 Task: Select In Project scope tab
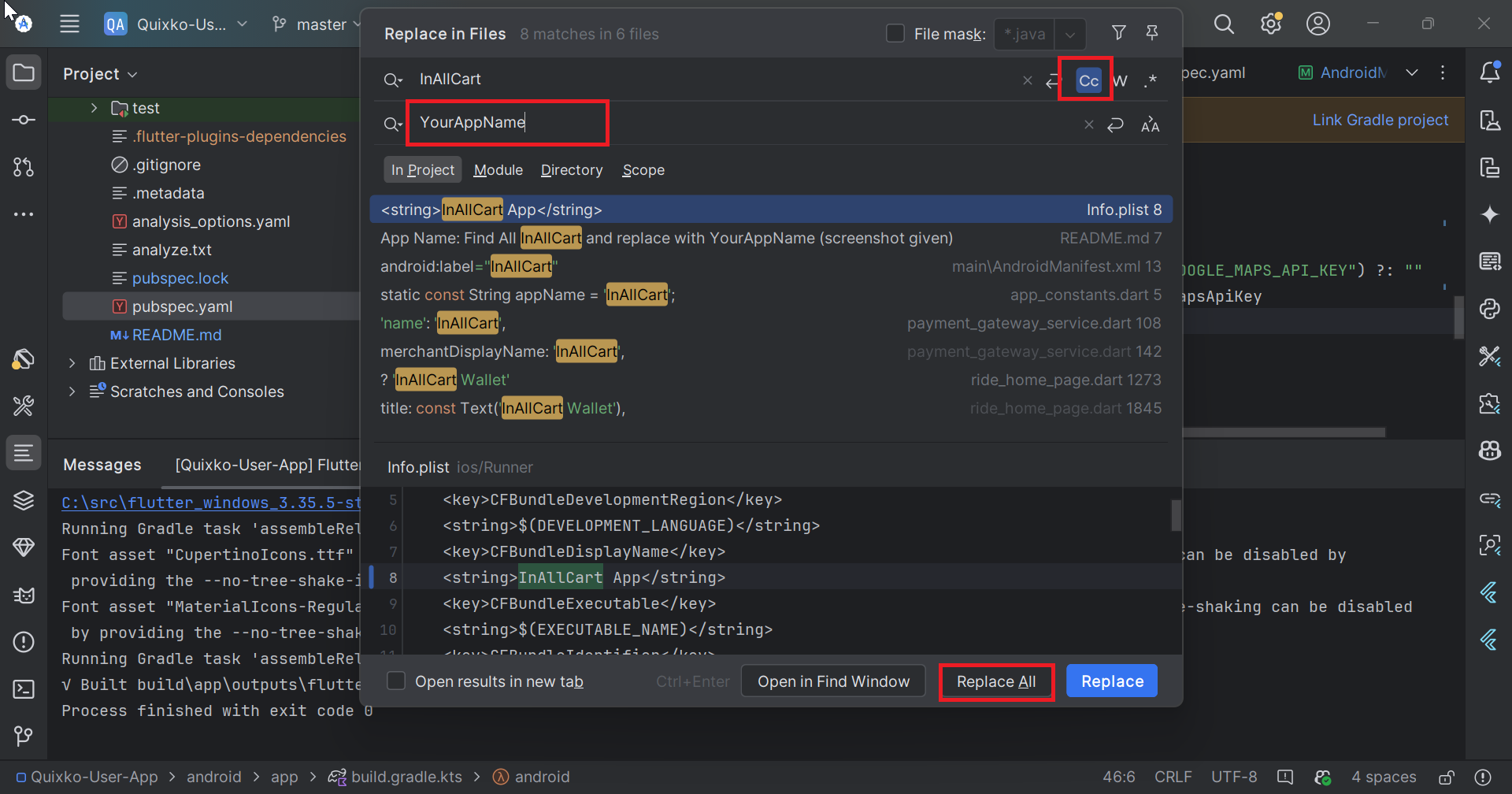[x=423, y=169]
